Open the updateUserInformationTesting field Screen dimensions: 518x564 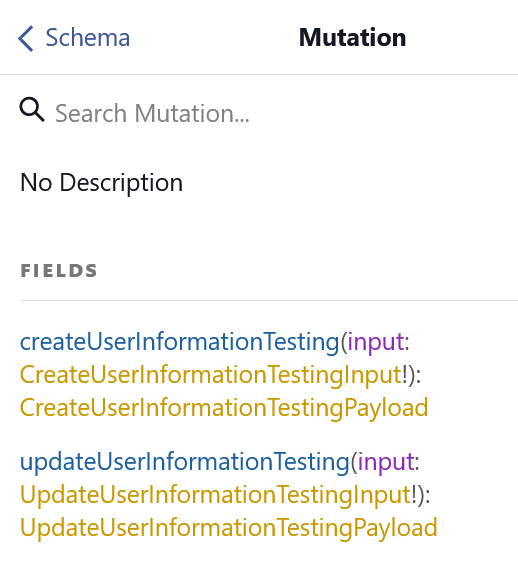click(185, 462)
